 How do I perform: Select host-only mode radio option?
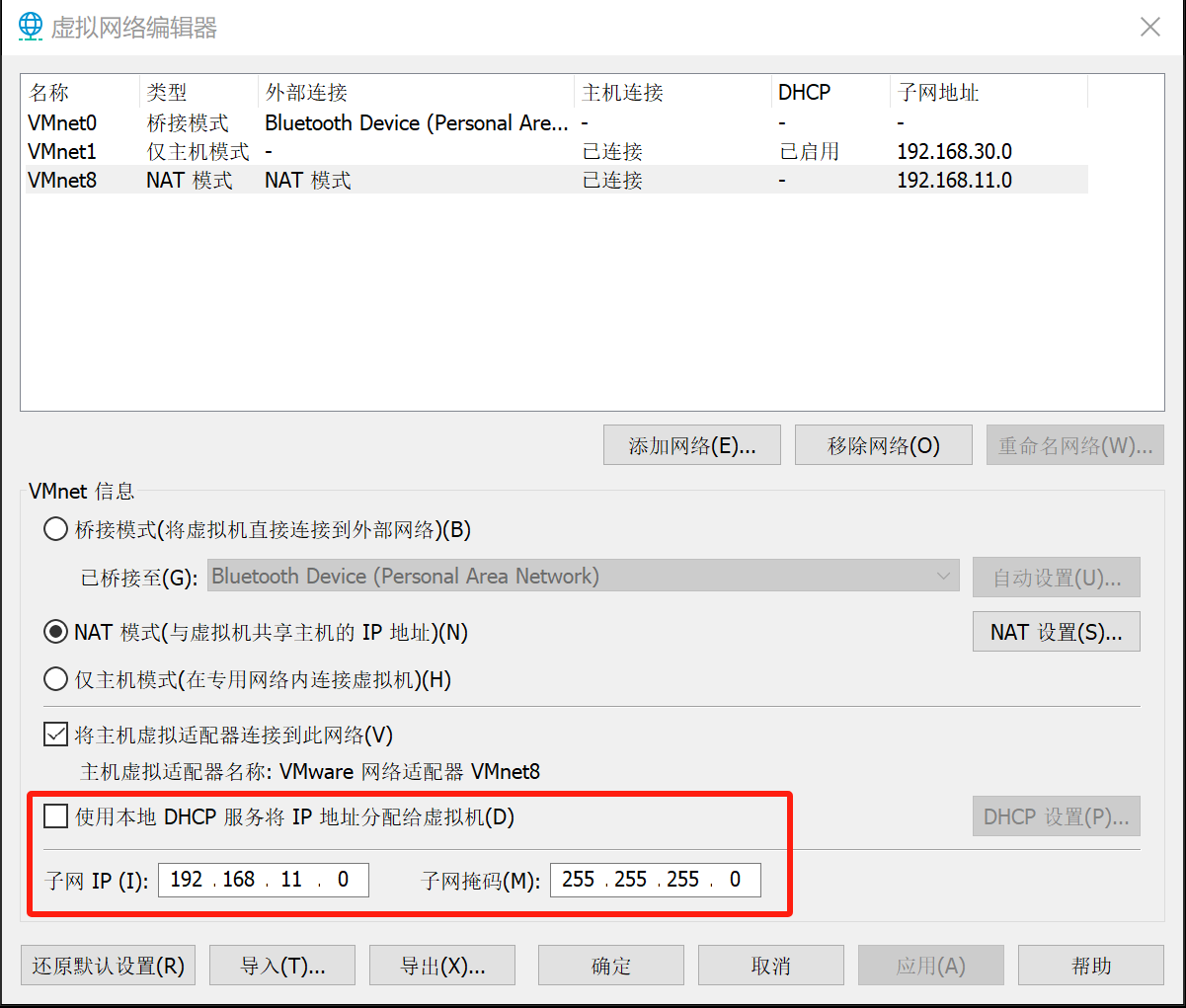[x=55, y=678]
